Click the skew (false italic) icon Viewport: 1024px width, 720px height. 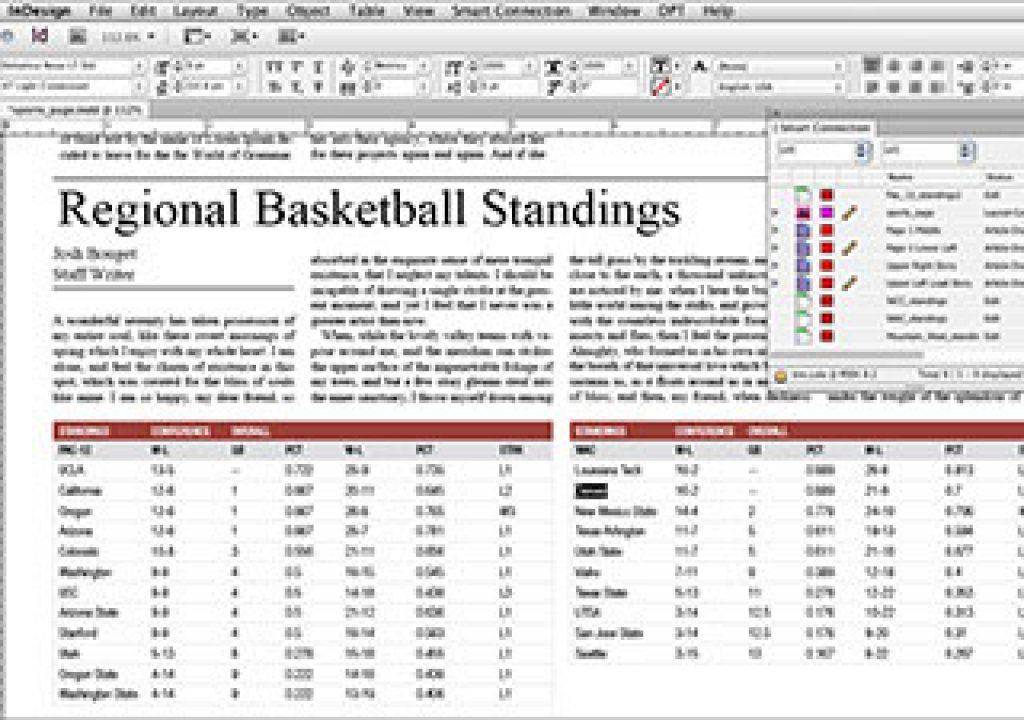point(554,86)
